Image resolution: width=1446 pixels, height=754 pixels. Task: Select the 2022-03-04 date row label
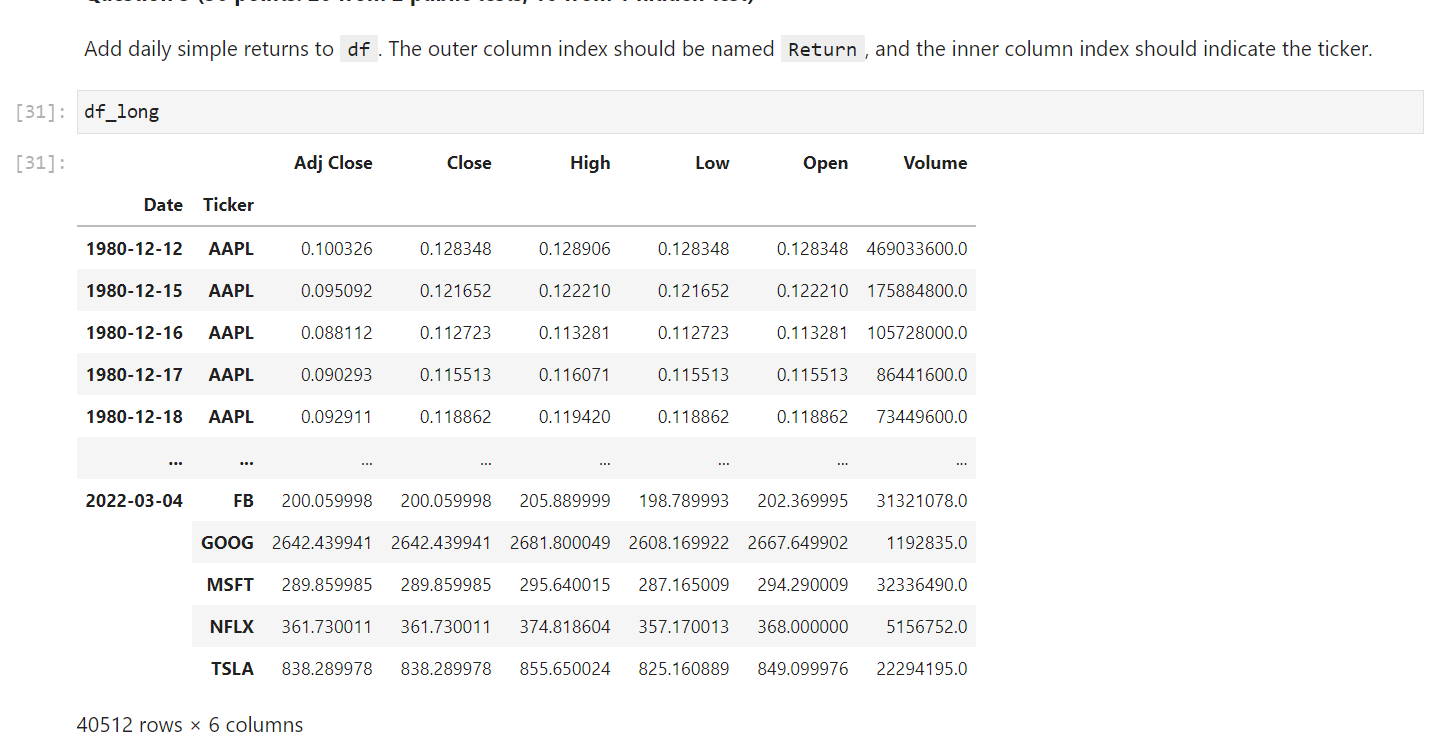point(135,501)
